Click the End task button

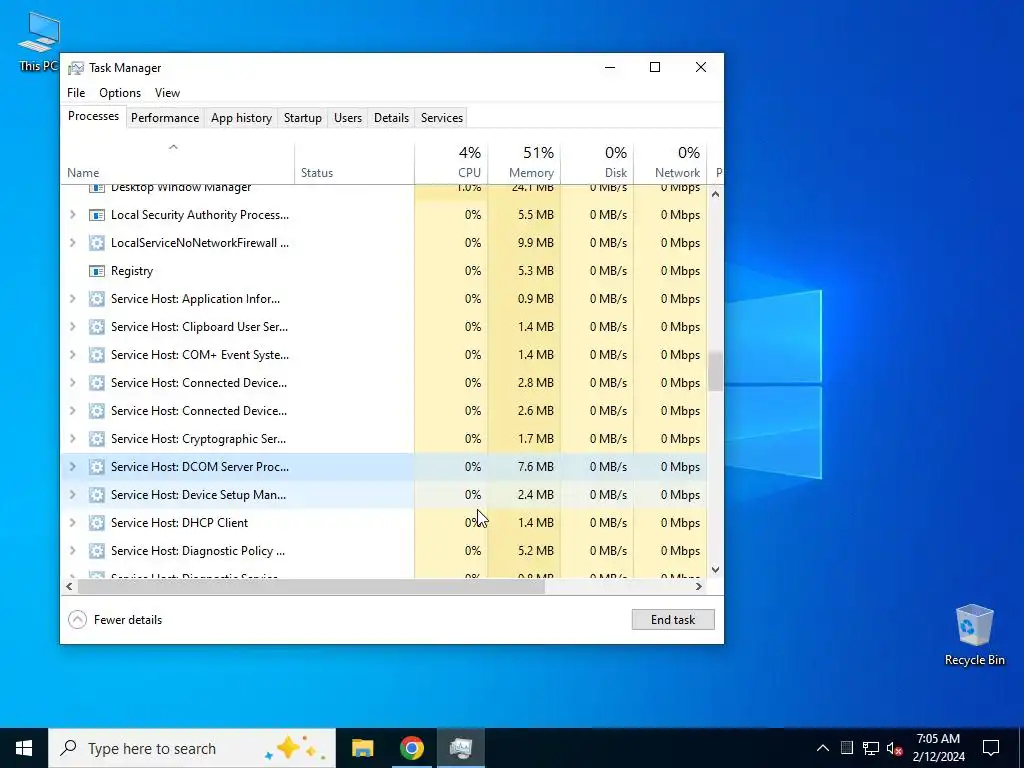click(673, 620)
